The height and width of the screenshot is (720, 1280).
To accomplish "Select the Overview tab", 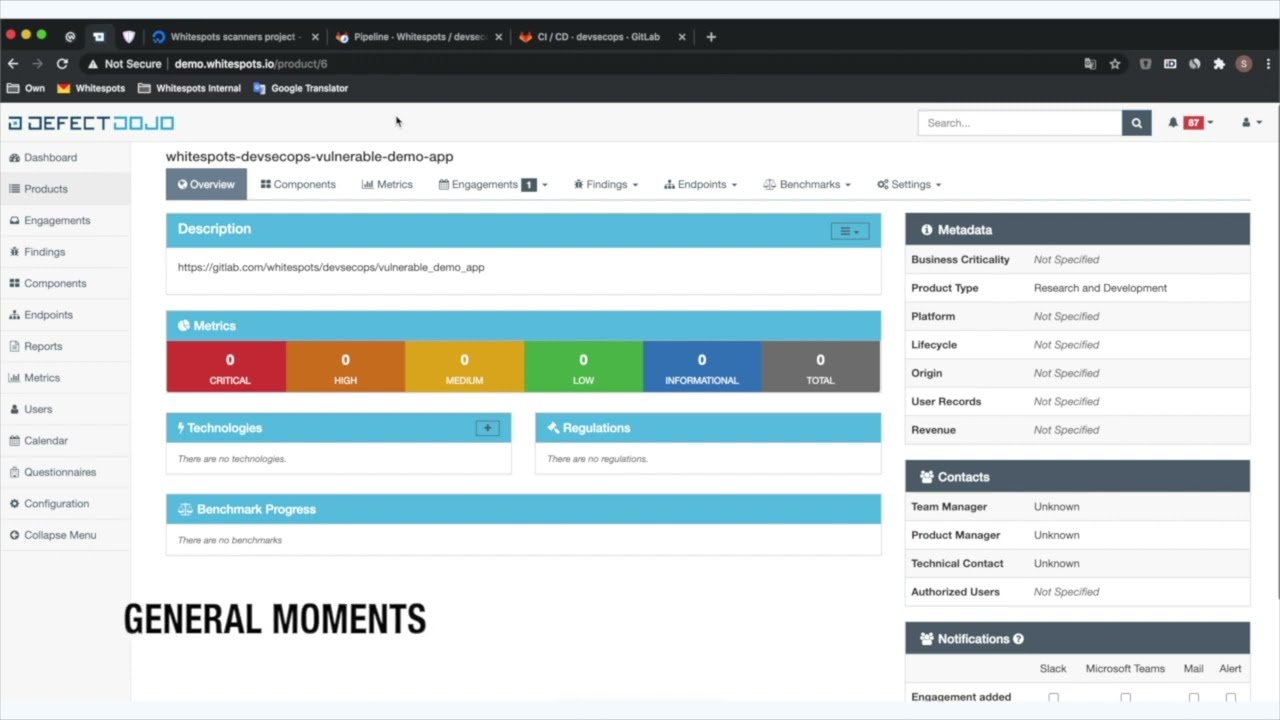I will click(x=206, y=185).
